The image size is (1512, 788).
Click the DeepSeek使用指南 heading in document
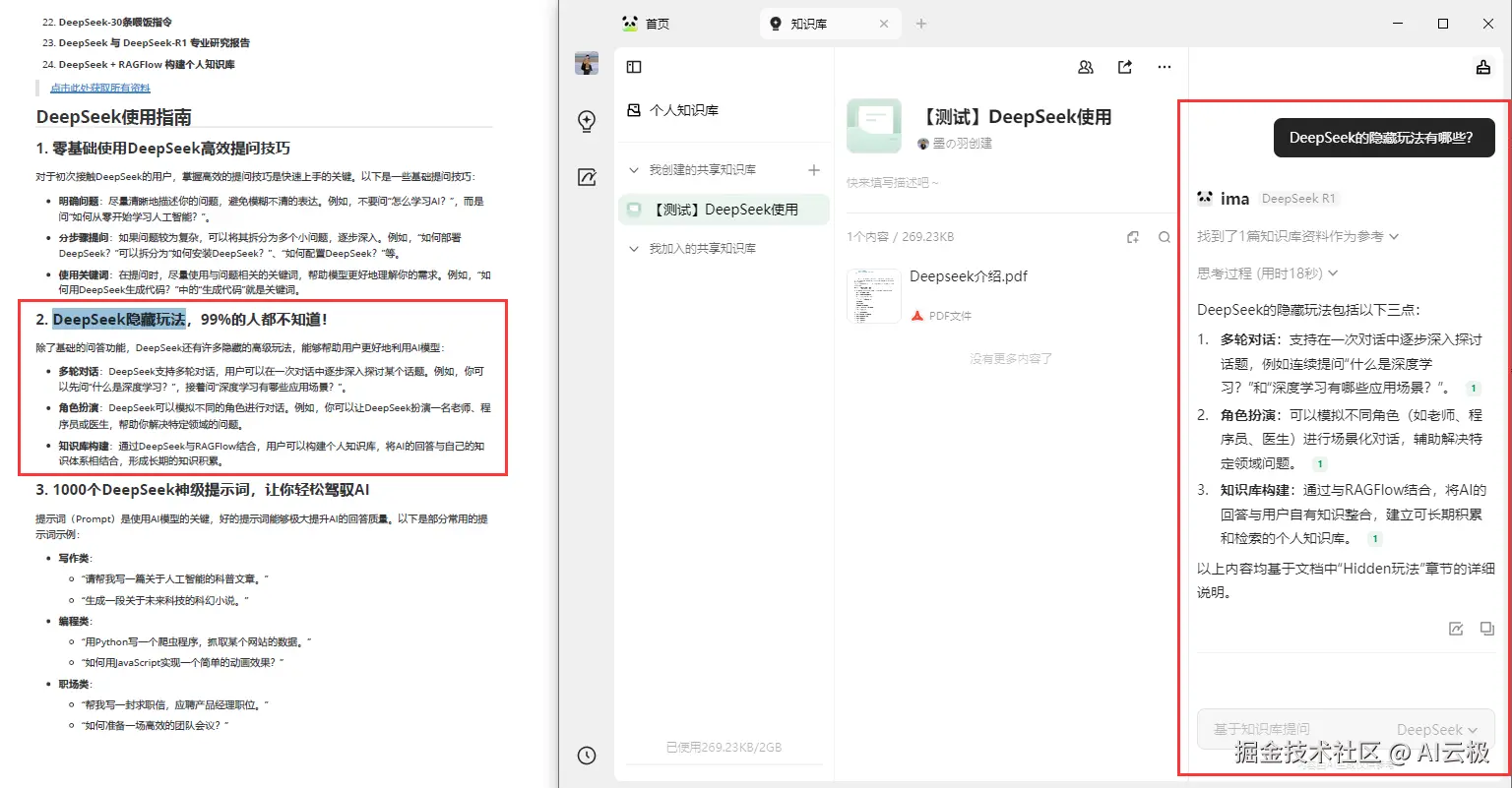pyautogui.click(x=114, y=117)
